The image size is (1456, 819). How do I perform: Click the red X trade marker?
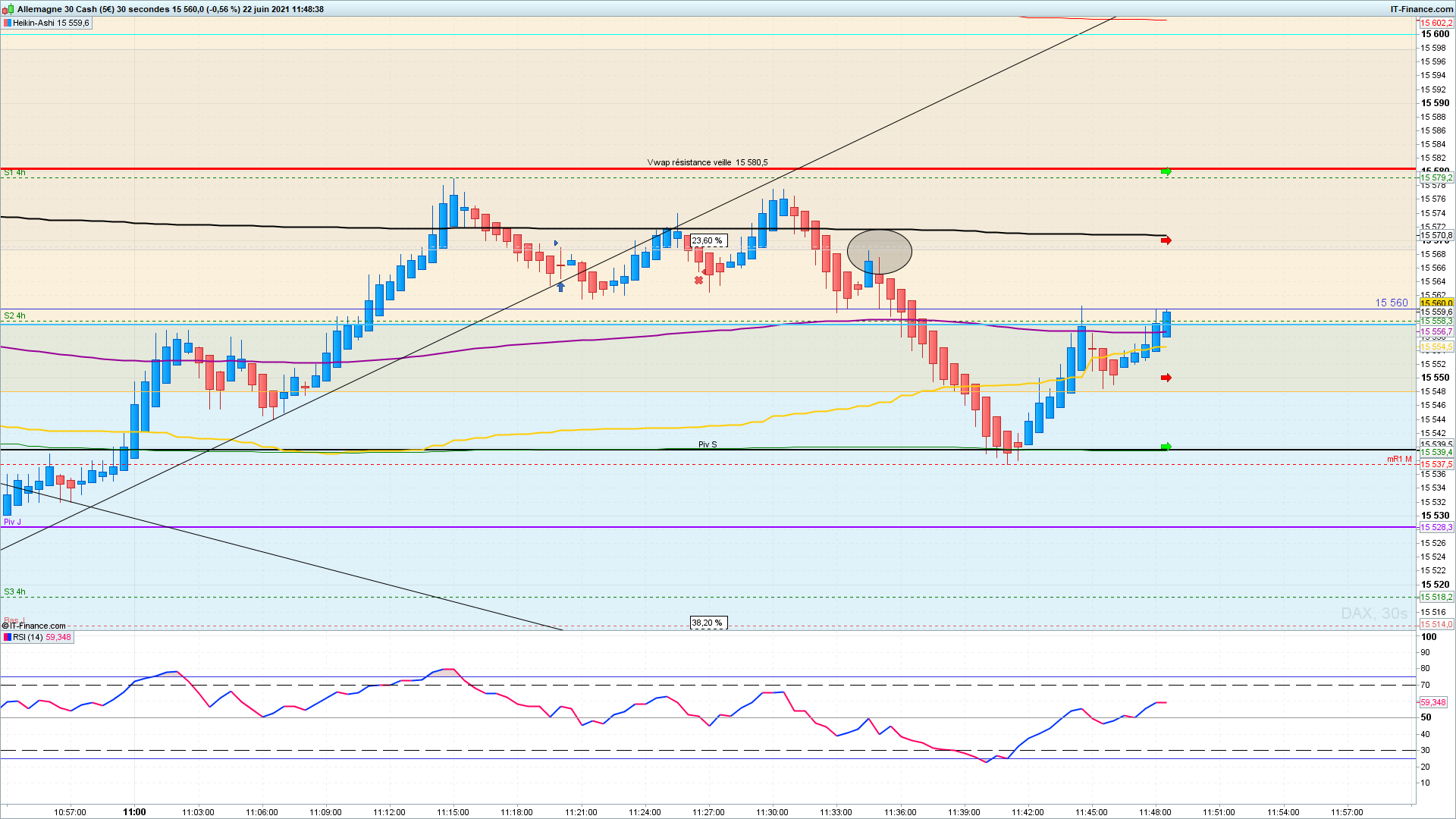698,281
